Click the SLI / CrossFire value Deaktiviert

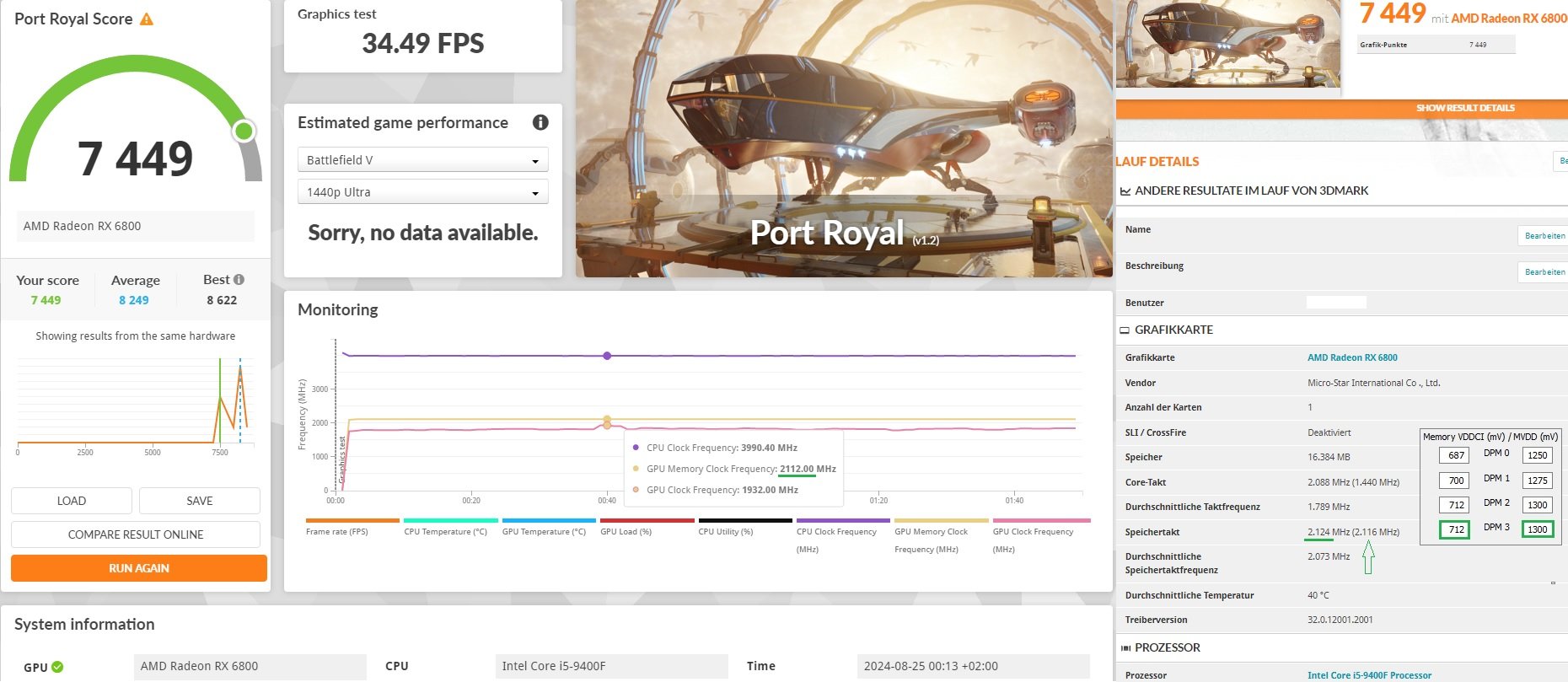1329,432
